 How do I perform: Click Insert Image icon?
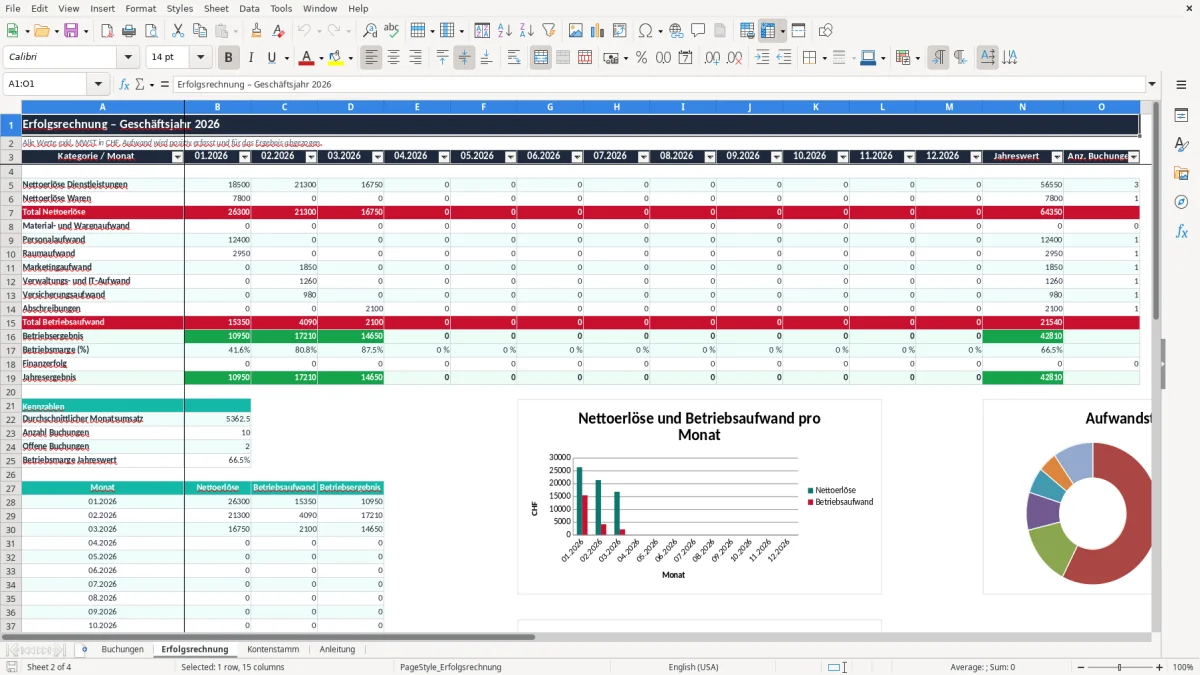[575, 31]
